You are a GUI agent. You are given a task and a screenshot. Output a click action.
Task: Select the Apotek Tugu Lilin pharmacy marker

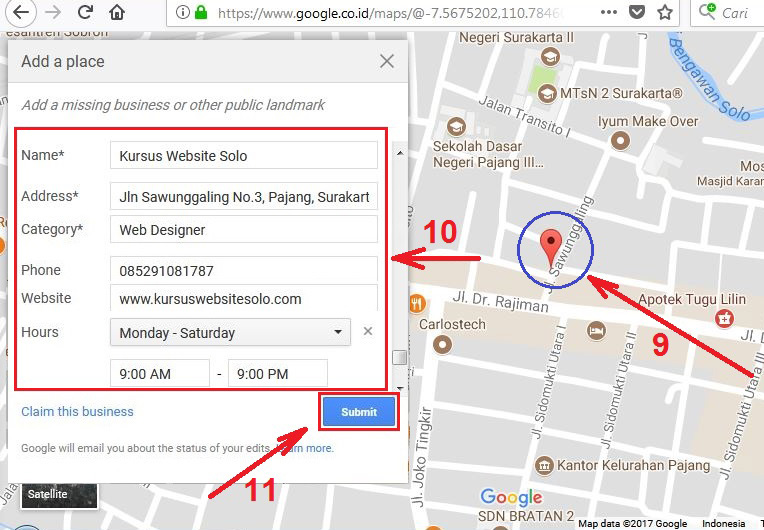coord(724,319)
